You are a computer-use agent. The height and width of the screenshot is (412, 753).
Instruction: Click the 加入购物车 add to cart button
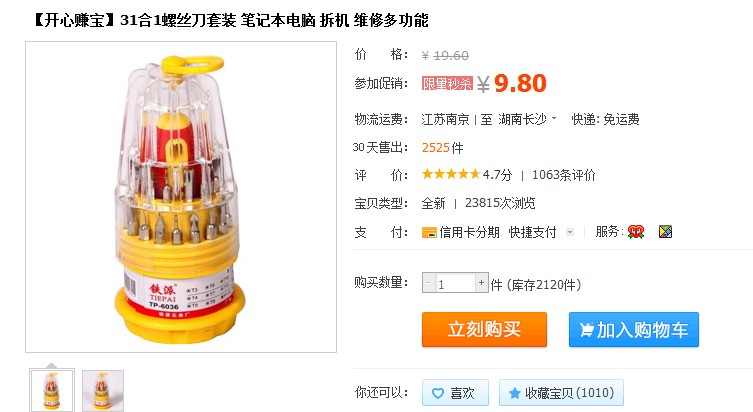coord(633,329)
